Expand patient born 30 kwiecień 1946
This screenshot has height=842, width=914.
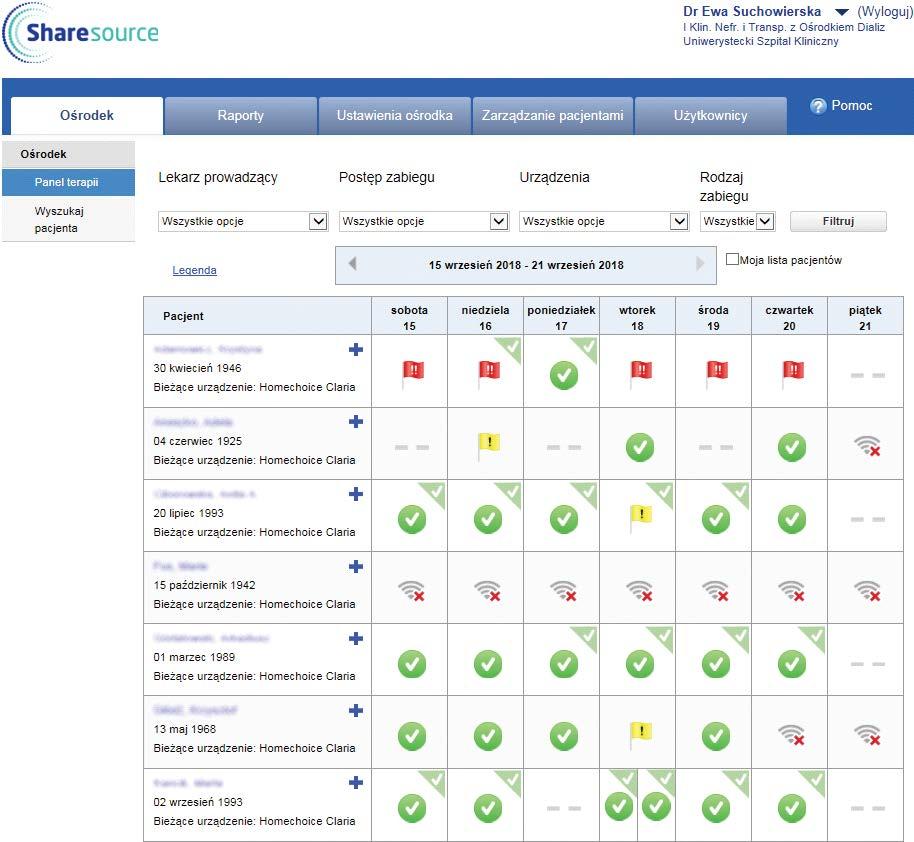(356, 349)
